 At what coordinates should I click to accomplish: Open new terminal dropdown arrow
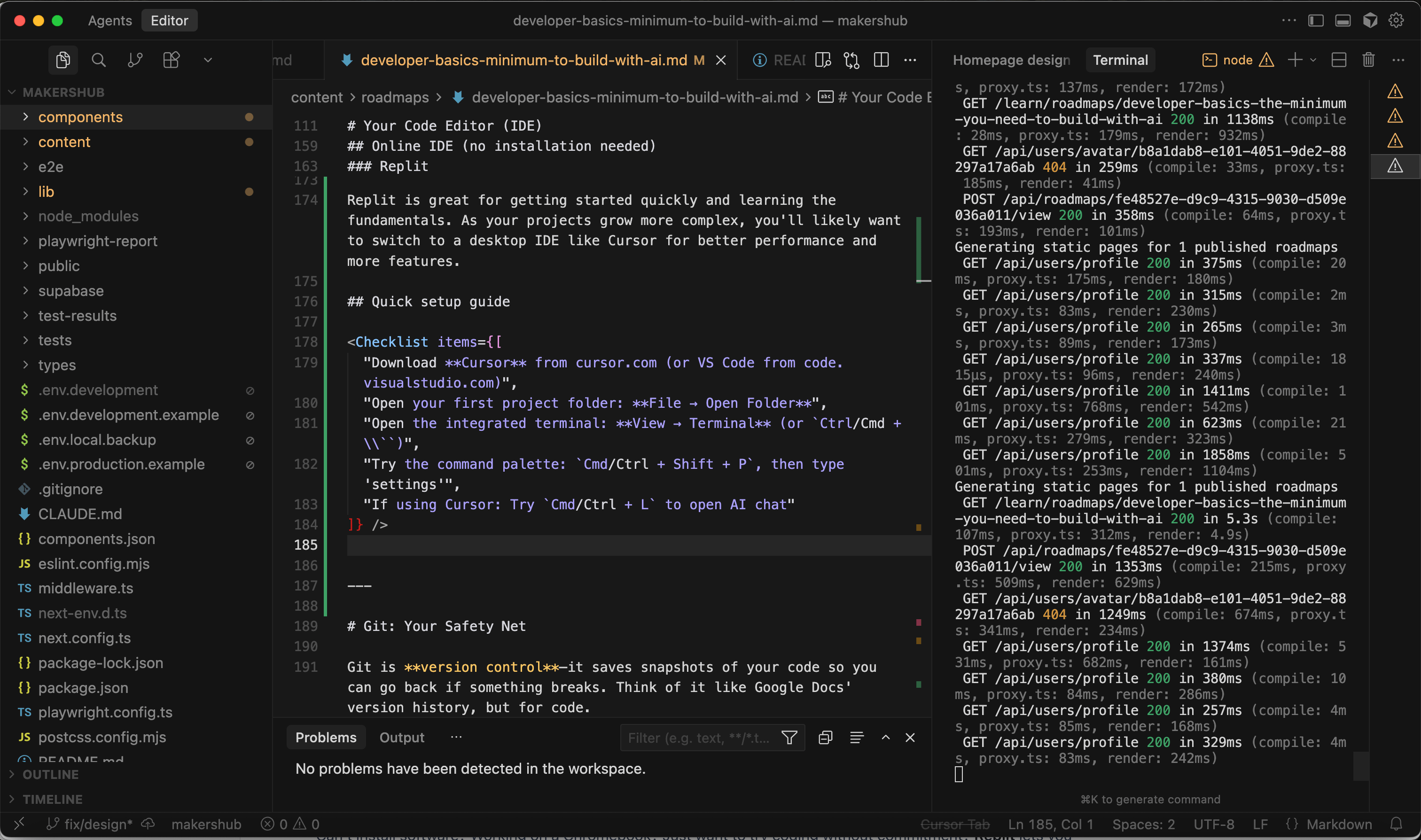1313,60
